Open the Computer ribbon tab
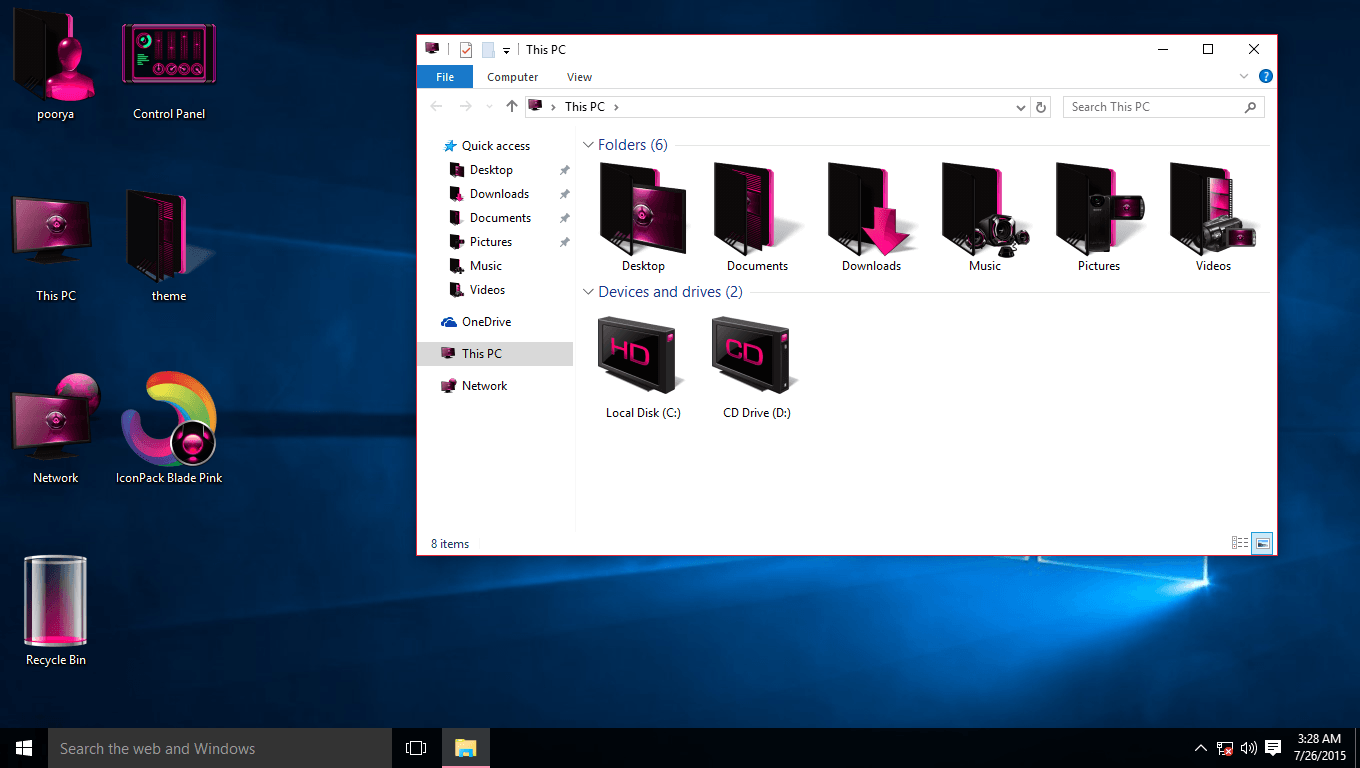1360x768 pixels. [512, 76]
